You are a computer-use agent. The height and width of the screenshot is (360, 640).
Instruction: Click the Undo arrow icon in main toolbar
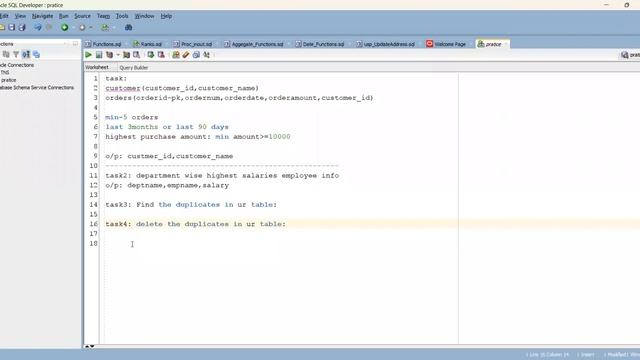(38, 27)
